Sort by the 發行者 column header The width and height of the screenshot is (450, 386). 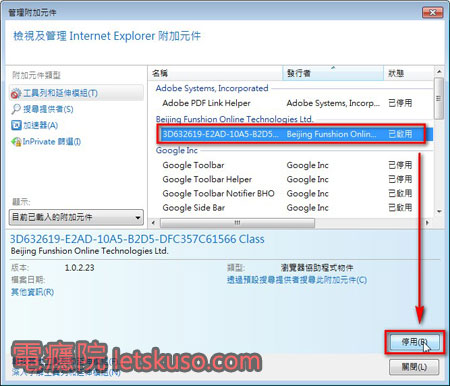[333, 73]
